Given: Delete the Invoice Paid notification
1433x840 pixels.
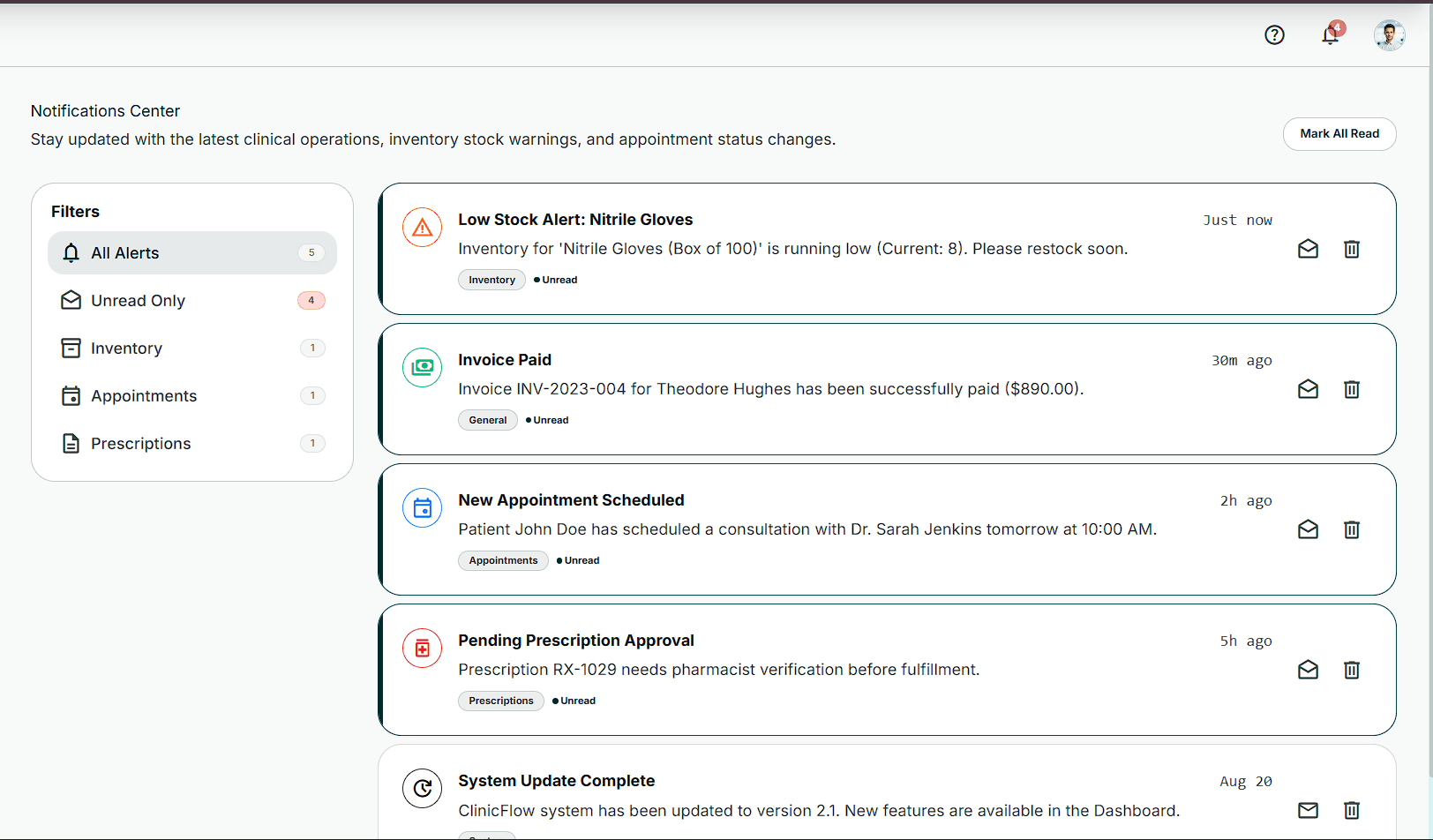Looking at the screenshot, I should [1352, 389].
